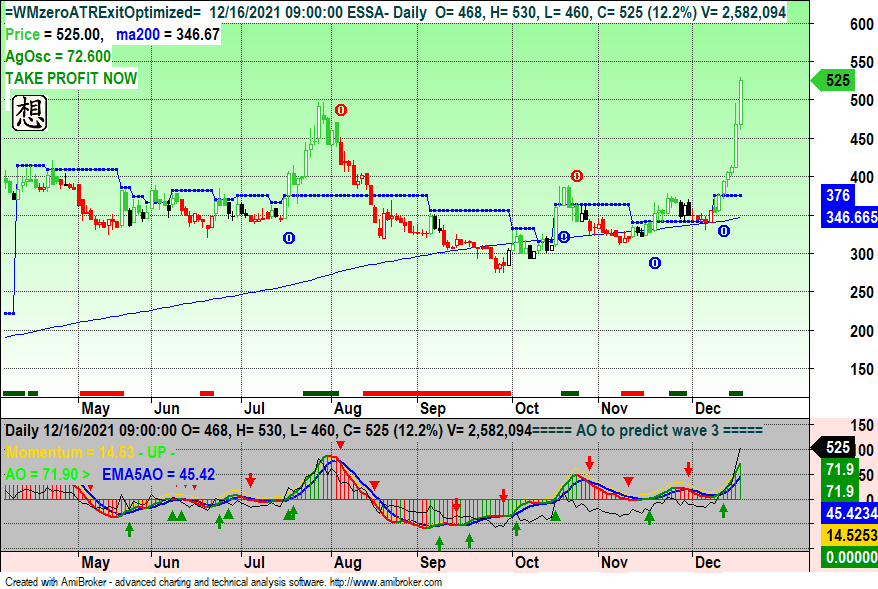Click the AO to predict wave 3 title
The width and height of the screenshot is (878, 589).
[x=647, y=431]
